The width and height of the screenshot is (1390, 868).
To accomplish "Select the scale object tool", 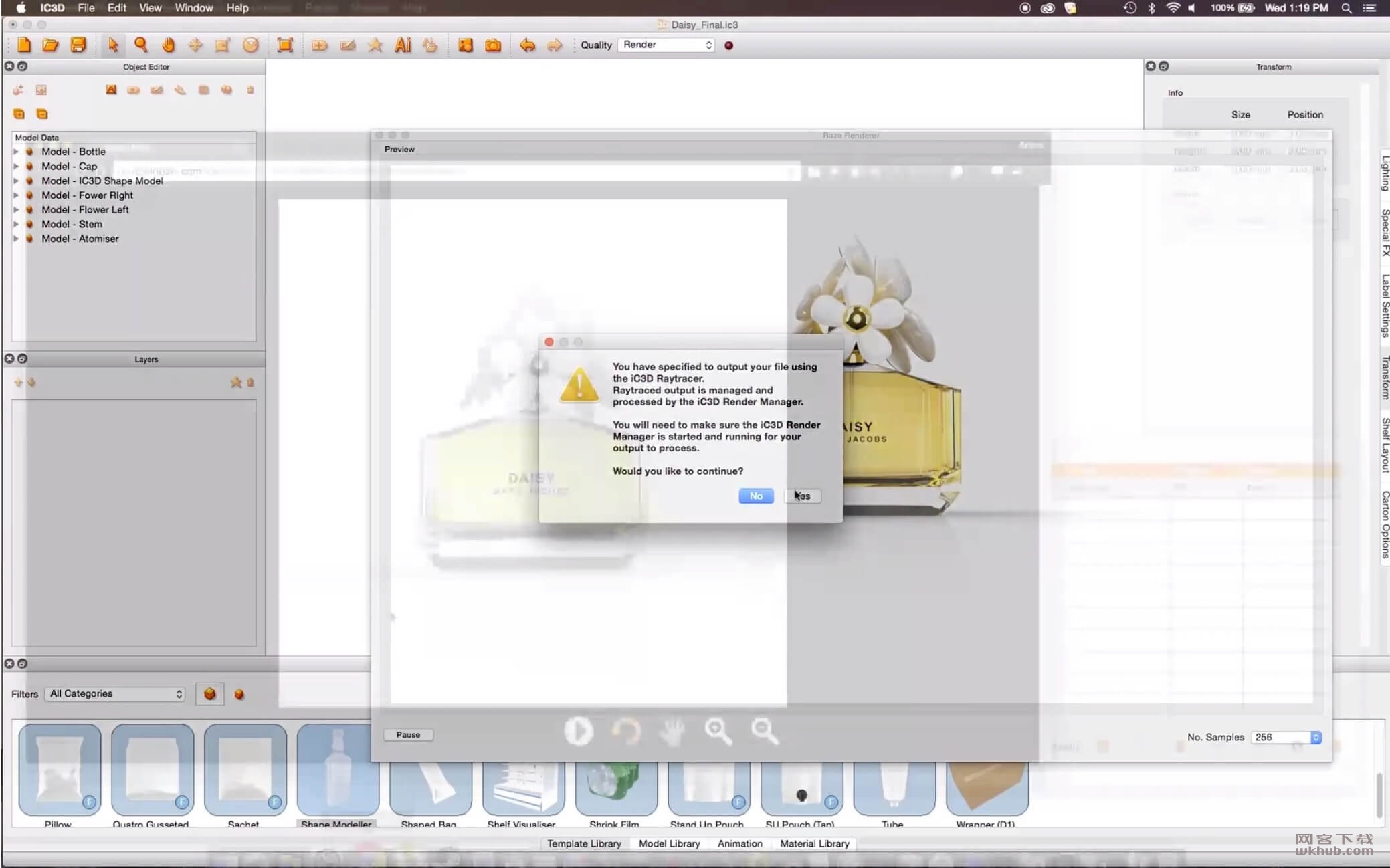I will pyautogui.click(x=223, y=45).
